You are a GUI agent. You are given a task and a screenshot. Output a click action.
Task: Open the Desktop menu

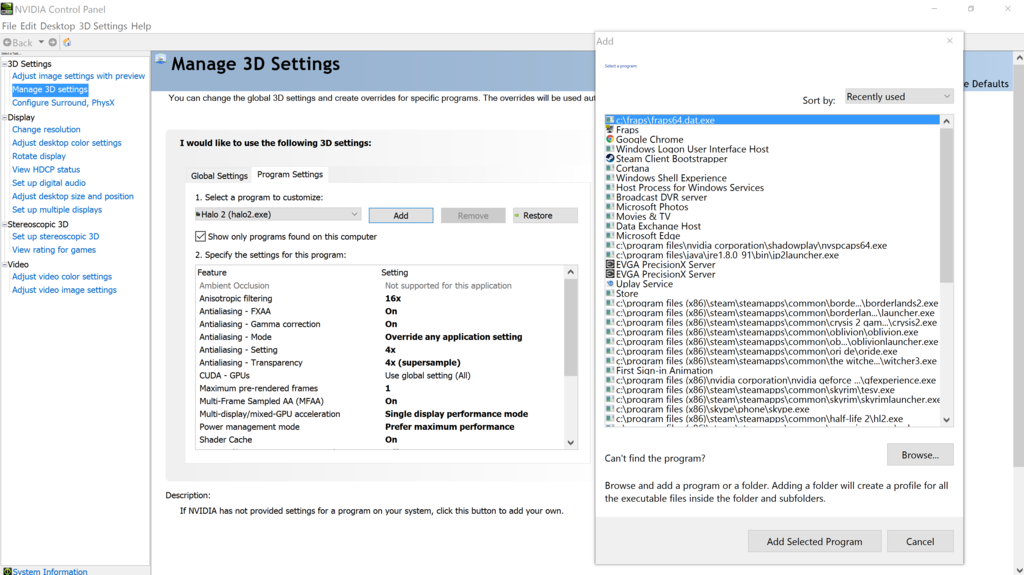coord(57,26)
